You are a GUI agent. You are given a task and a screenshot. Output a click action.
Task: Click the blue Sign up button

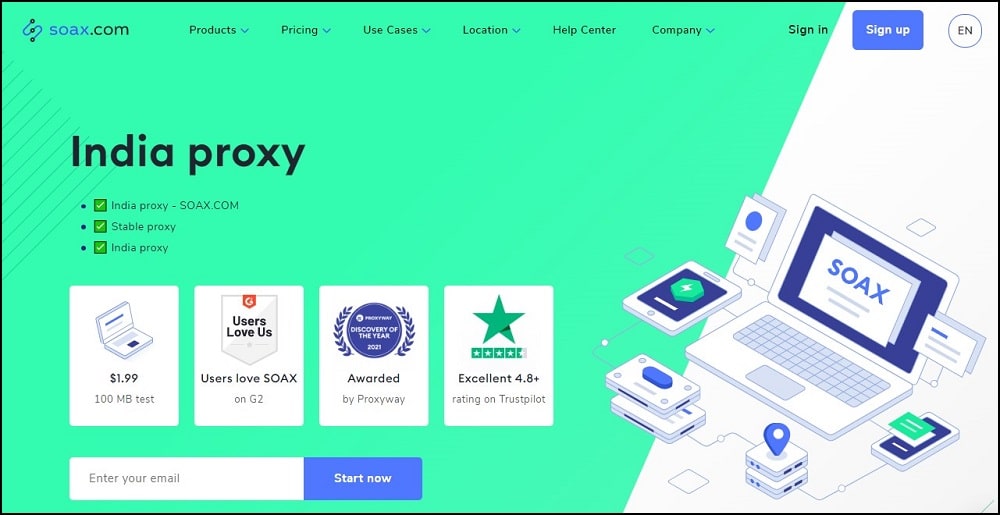[x=888, y=30]
